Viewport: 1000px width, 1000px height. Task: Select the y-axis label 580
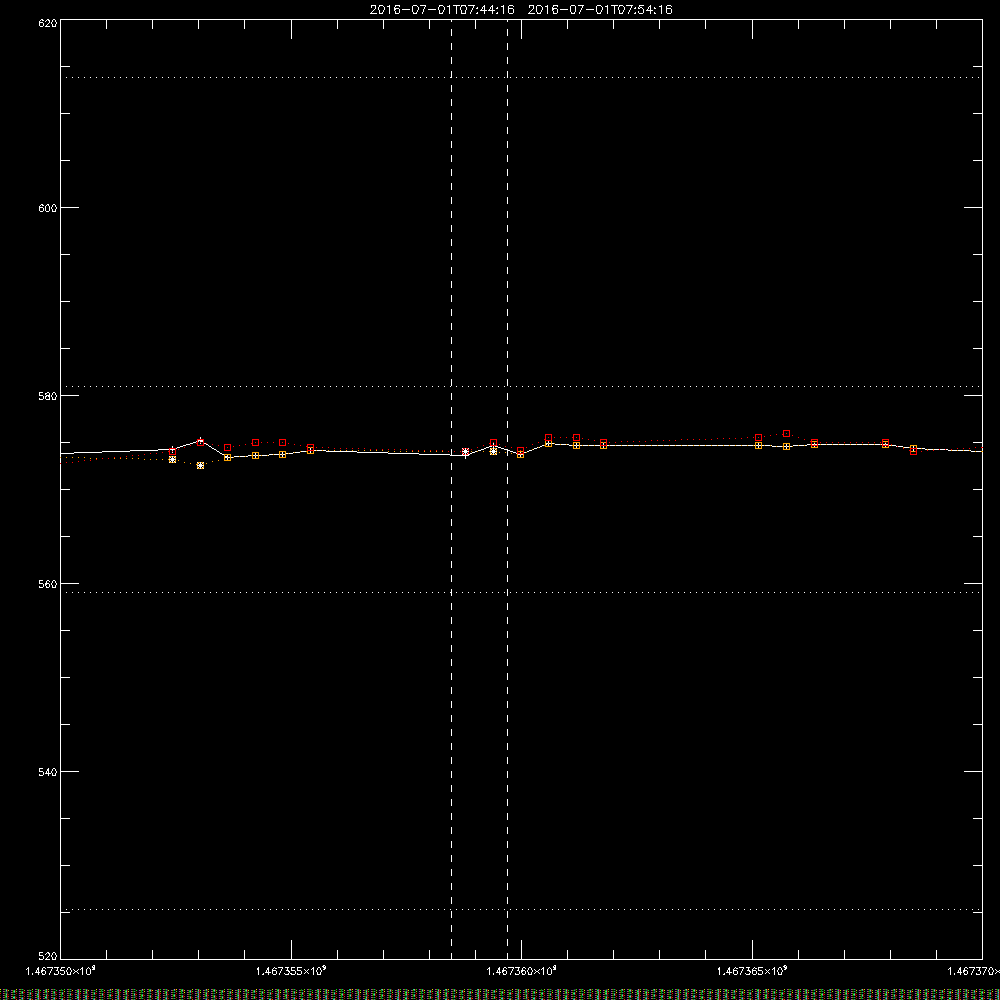(x=48, y=396)
